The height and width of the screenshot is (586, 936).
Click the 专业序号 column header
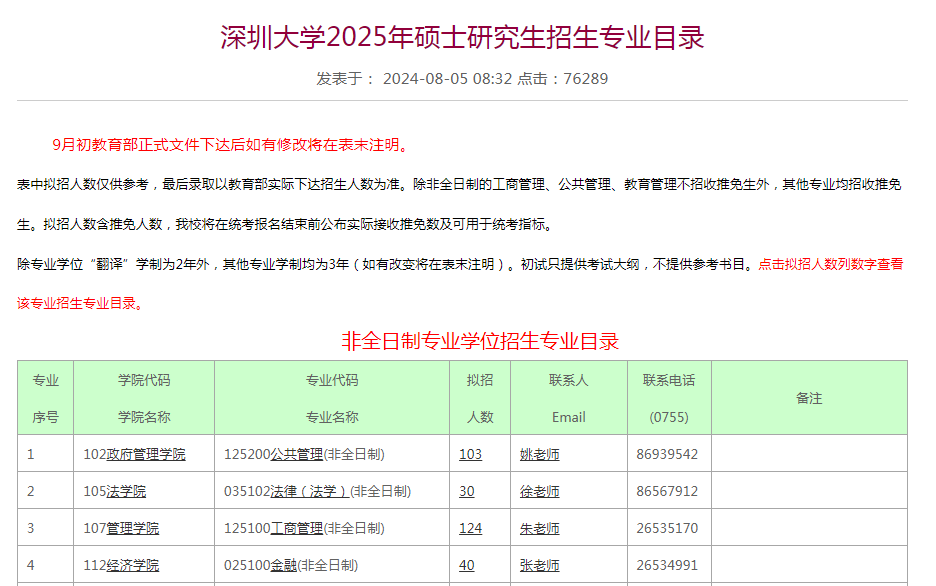click(x=45, y=398)
